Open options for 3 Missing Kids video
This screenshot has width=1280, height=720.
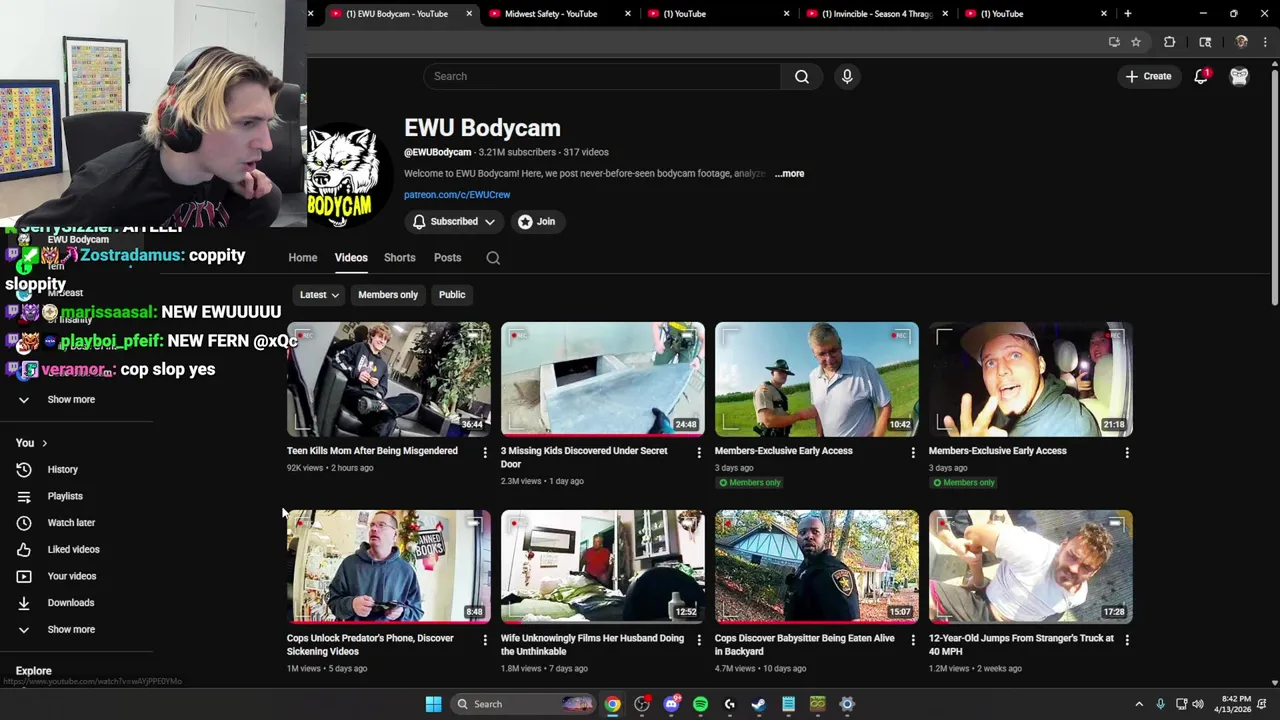[699, 453]
